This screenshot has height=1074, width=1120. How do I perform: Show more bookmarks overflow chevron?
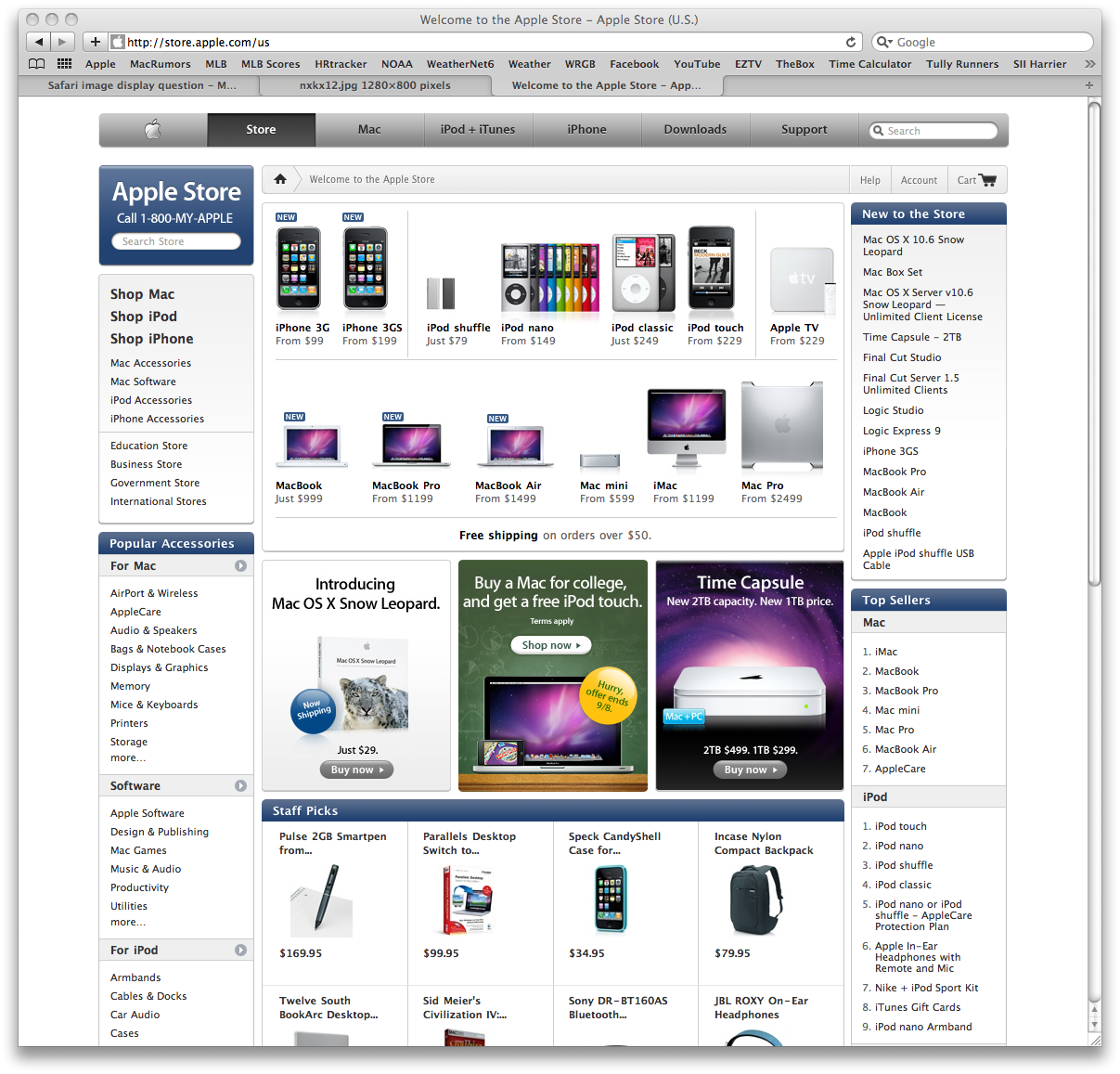coord(1089,64)
